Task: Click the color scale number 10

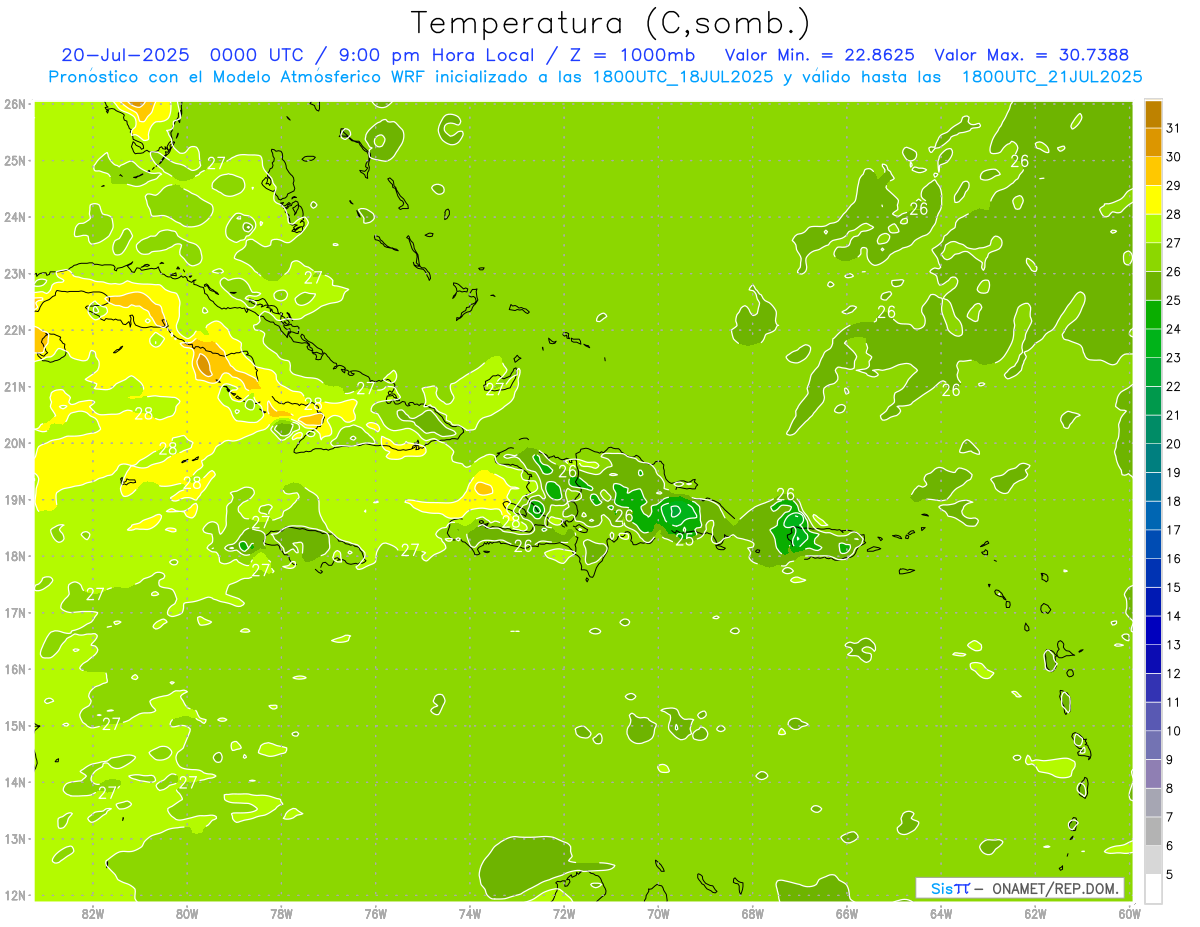Action: (1174, 731)
